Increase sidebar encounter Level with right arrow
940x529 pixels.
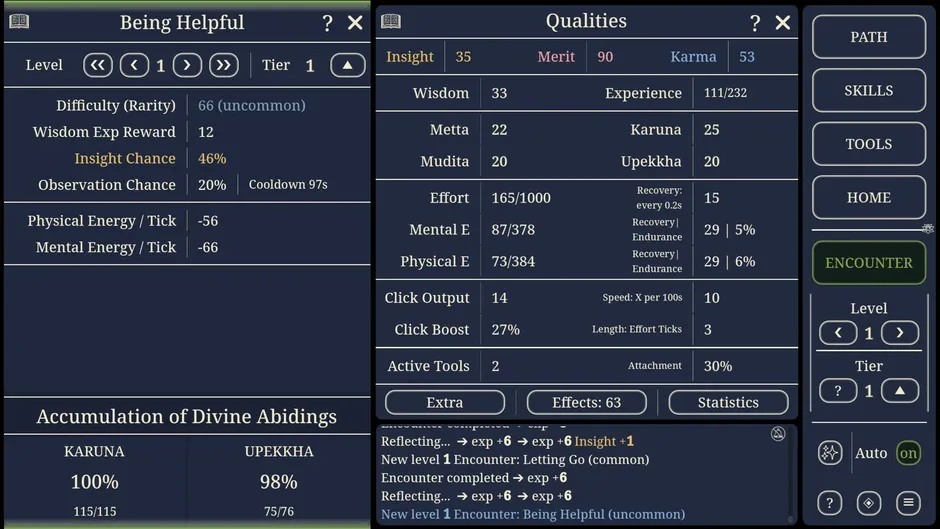click(899, 333)
